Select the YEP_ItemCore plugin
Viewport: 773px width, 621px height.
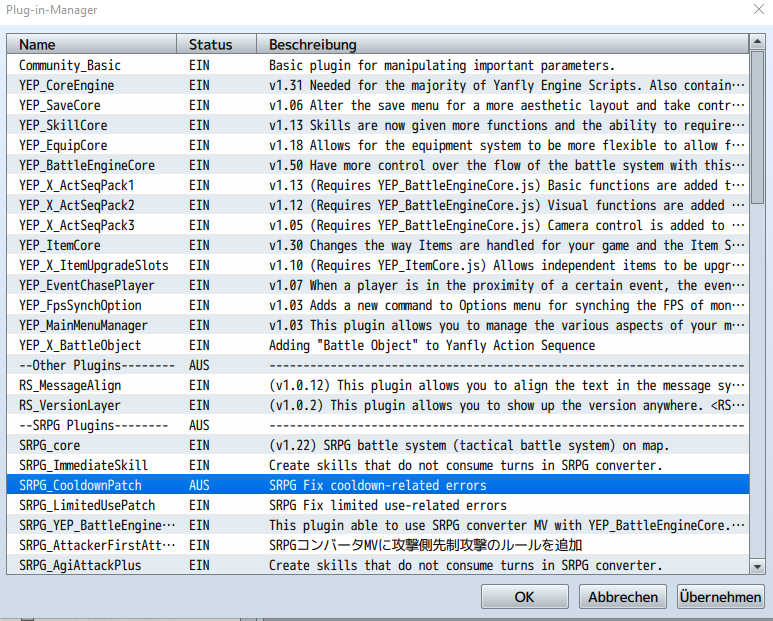click(x=378, y=245)
